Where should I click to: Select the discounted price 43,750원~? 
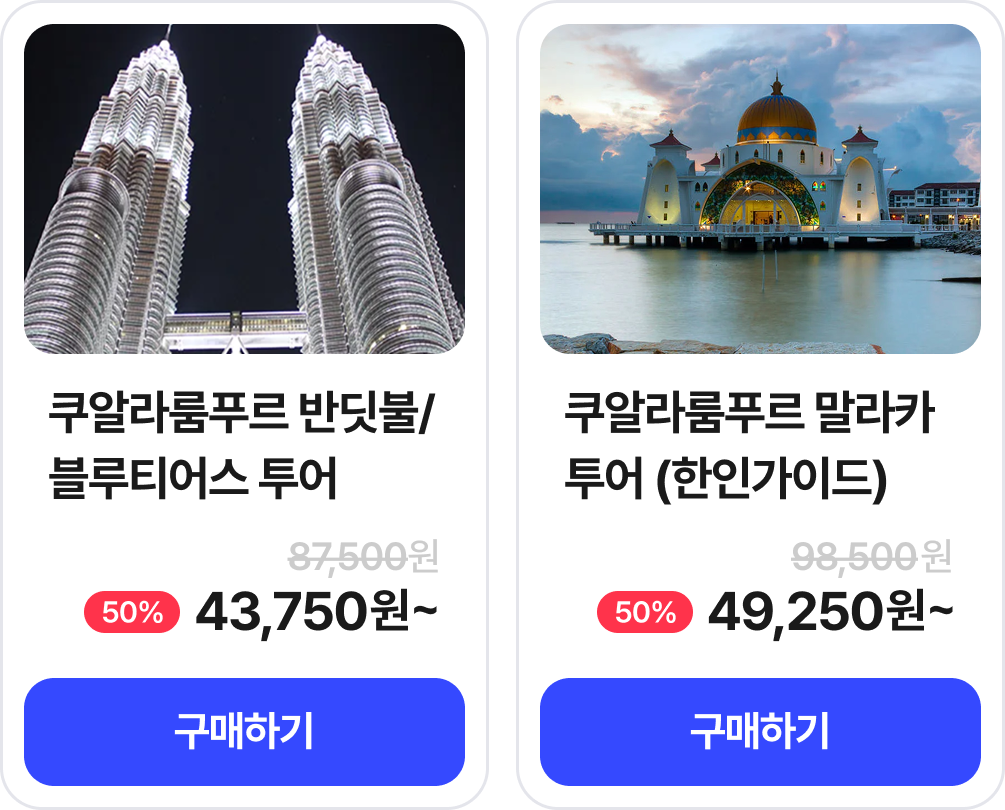tap(317, 612)
